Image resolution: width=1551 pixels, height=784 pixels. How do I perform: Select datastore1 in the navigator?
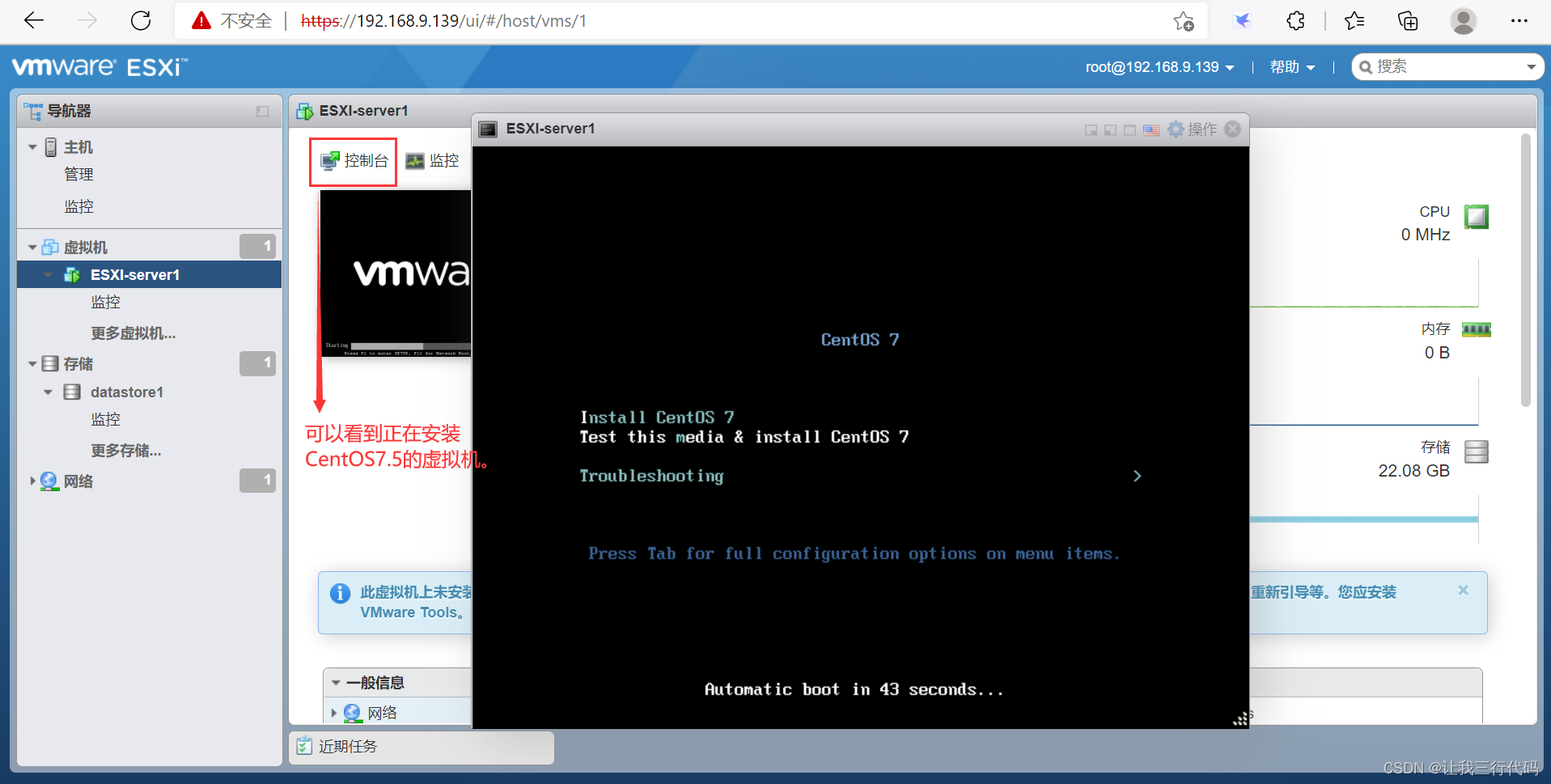(x=127, y=392)
